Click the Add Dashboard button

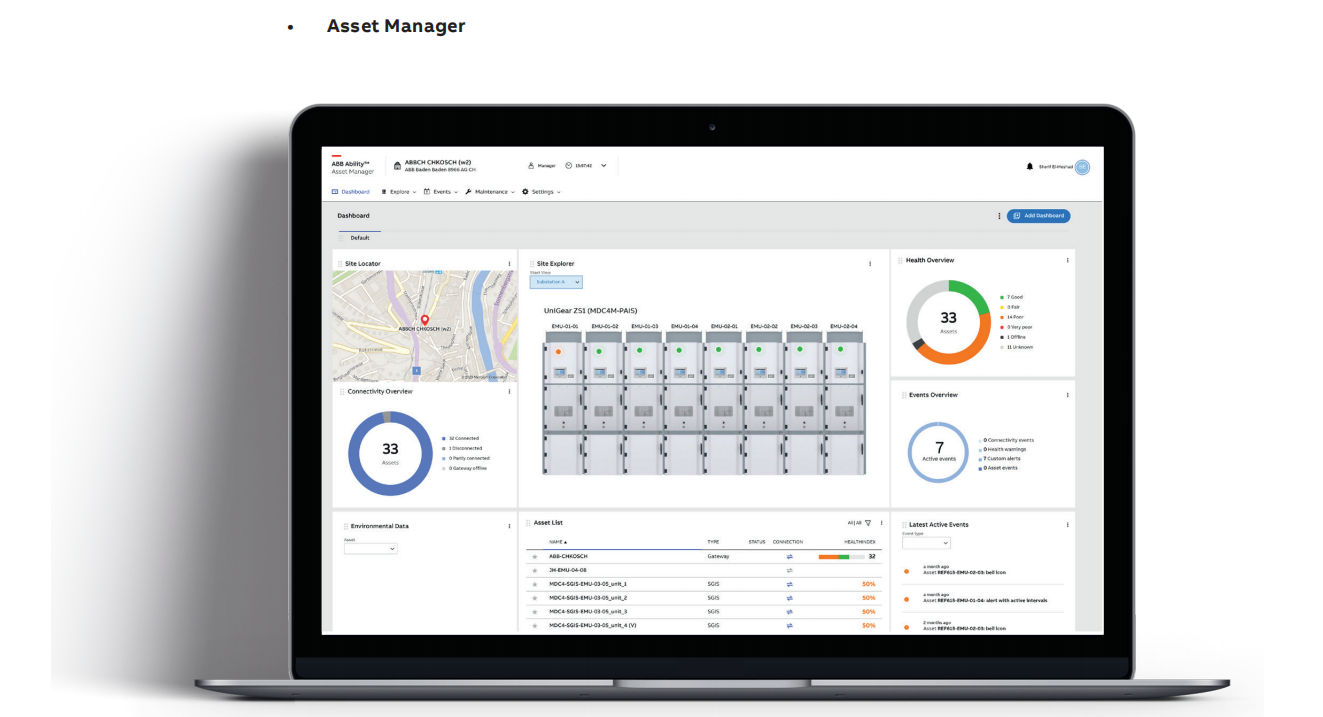[1038, 216]
